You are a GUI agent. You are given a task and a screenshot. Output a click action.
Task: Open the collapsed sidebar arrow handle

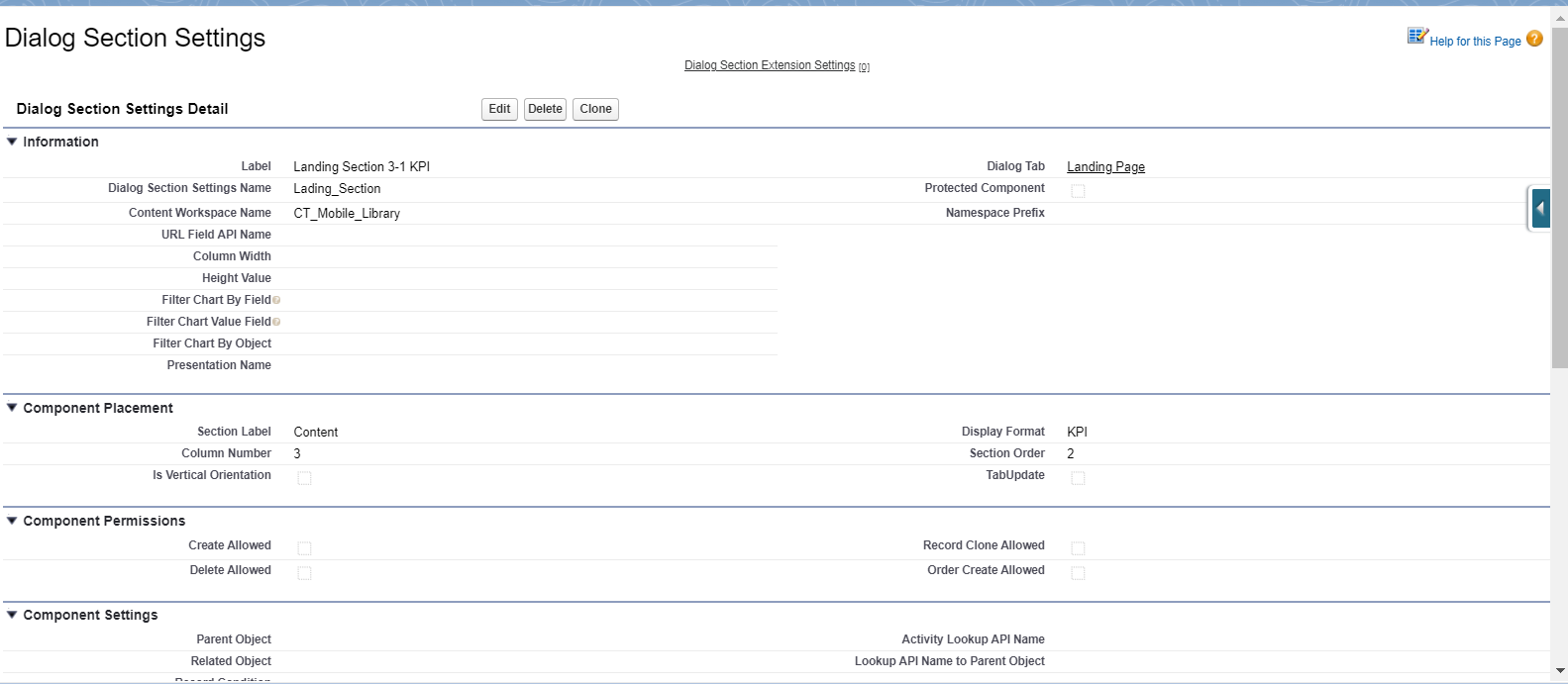[x=1540, y=209]
